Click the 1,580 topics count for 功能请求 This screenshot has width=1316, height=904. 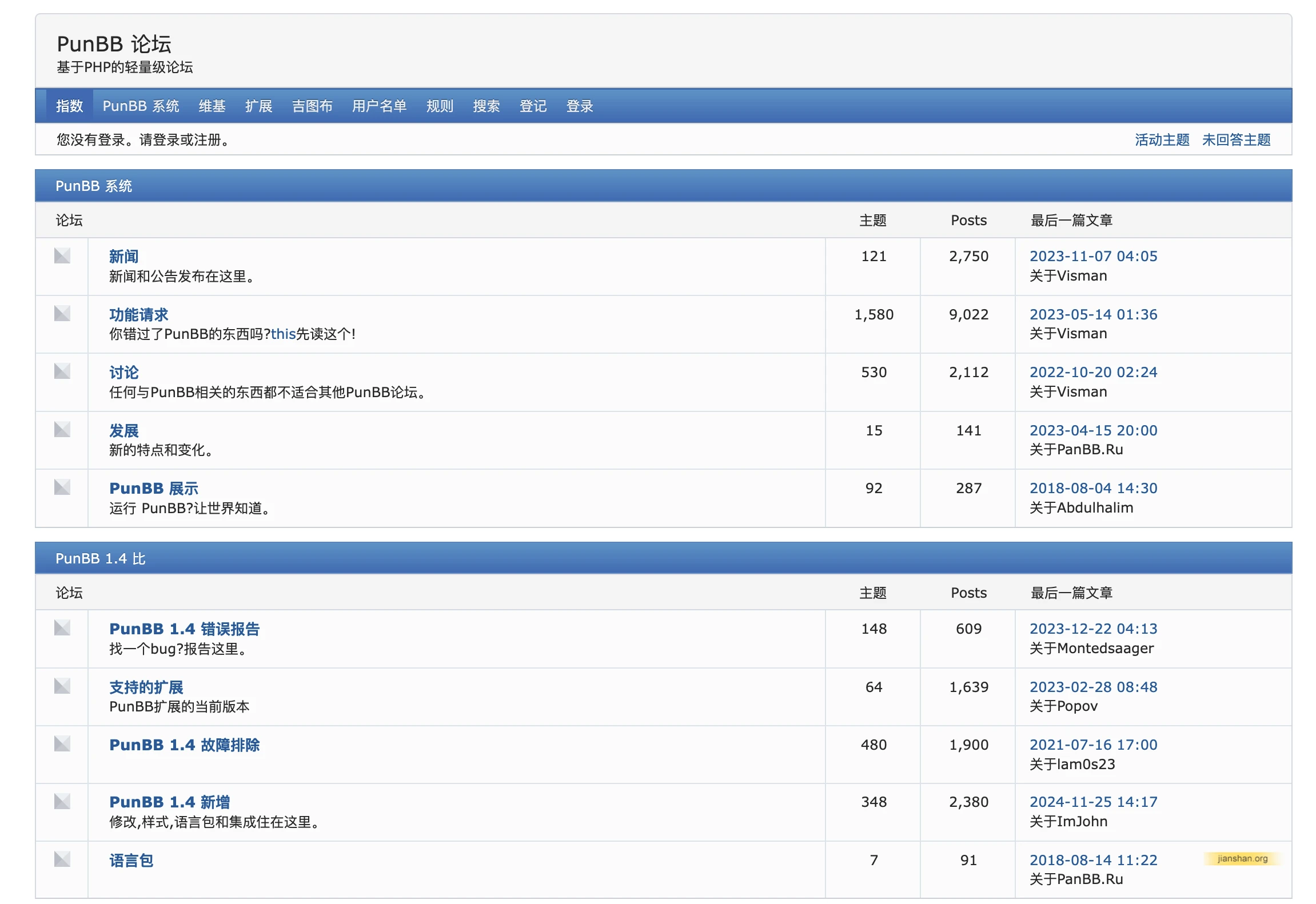[x=874, y=314]
